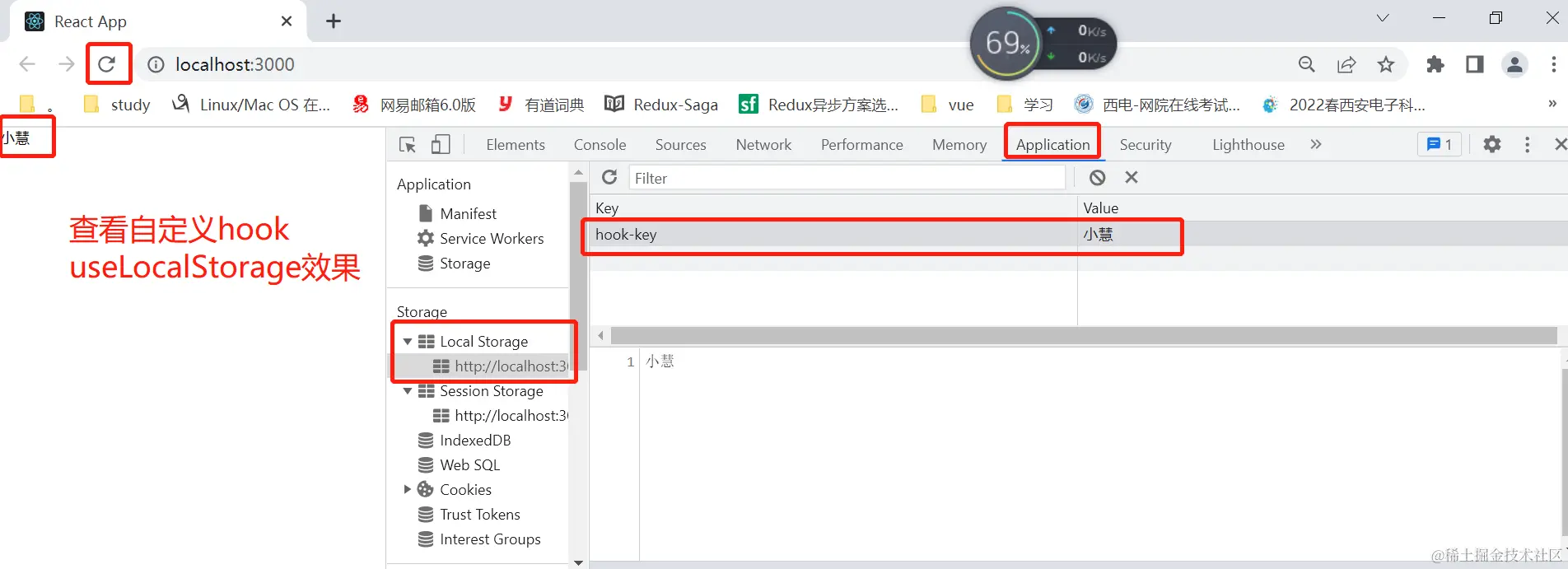
Task: Open a new browser tab
Action: [x=334, y=21]
